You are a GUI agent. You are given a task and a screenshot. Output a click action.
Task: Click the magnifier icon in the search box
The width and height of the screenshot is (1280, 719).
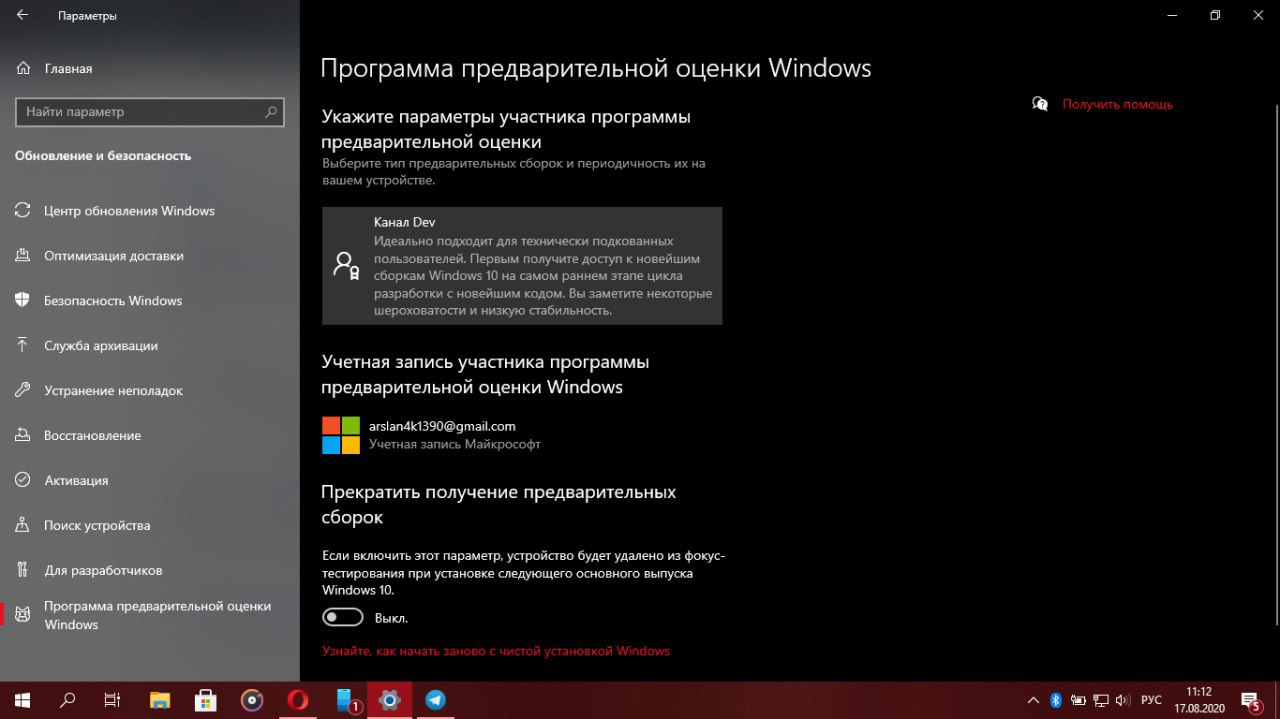coord(270,112)
